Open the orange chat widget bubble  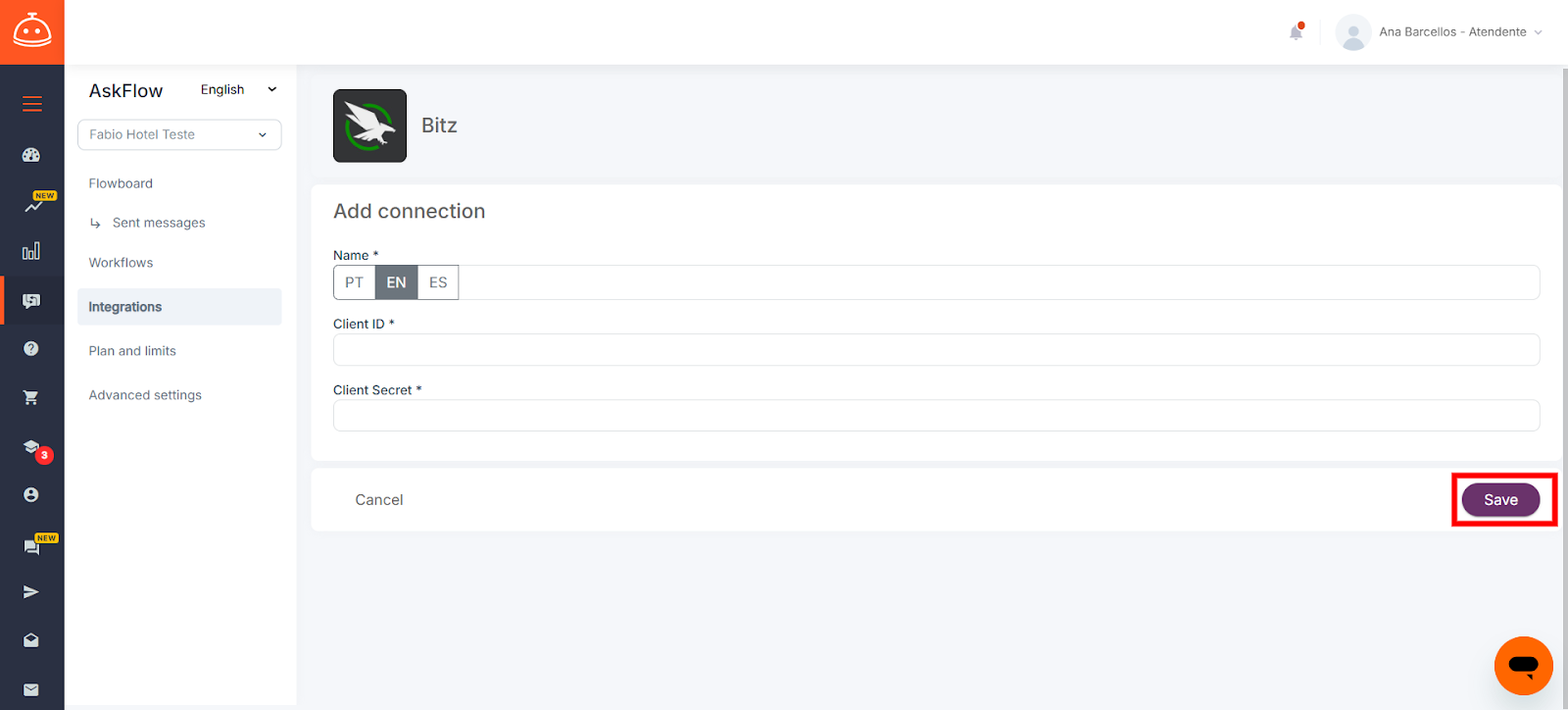coord(1523,666)
